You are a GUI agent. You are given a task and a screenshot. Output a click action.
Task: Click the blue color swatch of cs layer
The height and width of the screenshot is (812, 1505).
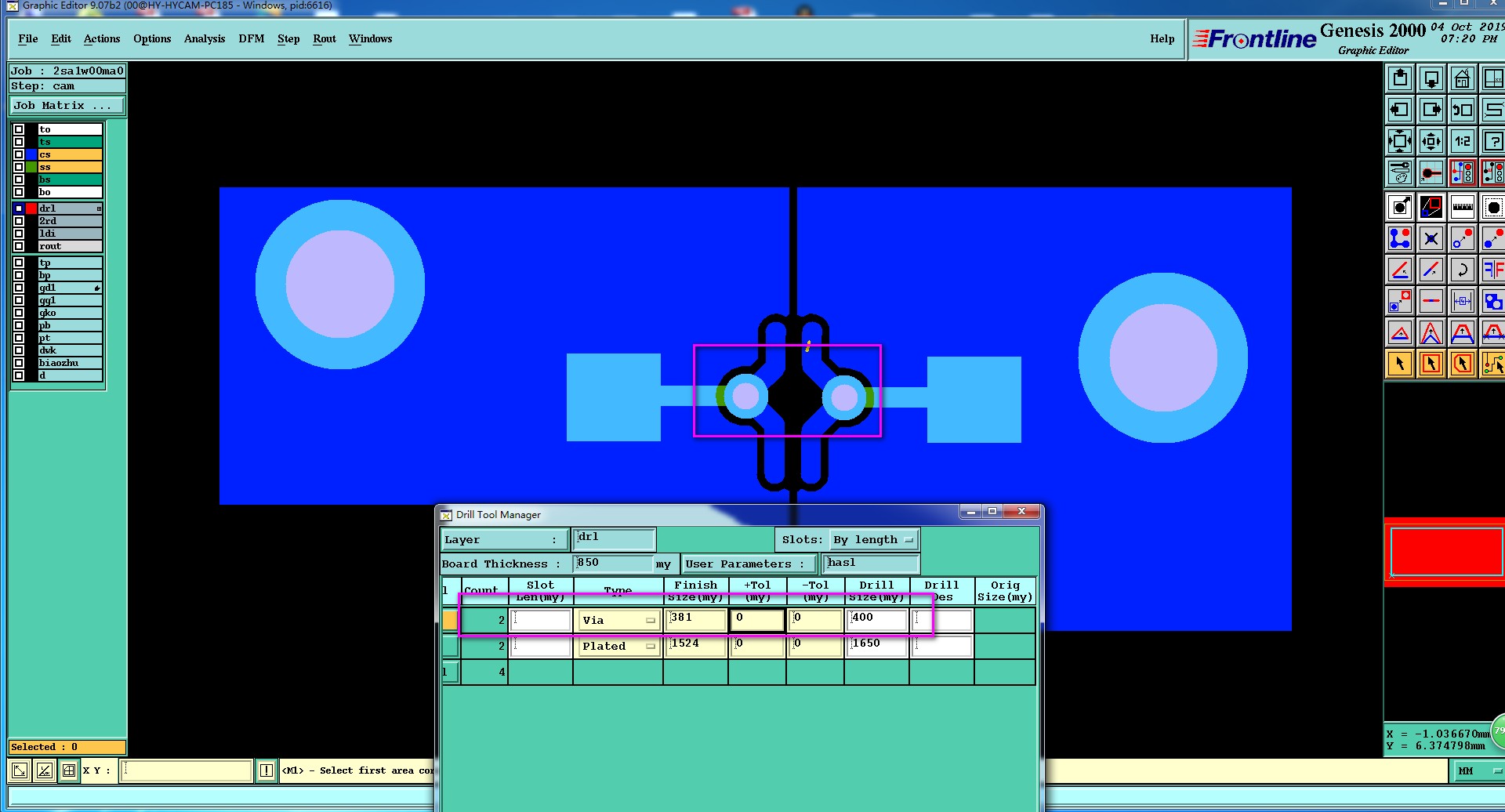(x=31, y=154)
